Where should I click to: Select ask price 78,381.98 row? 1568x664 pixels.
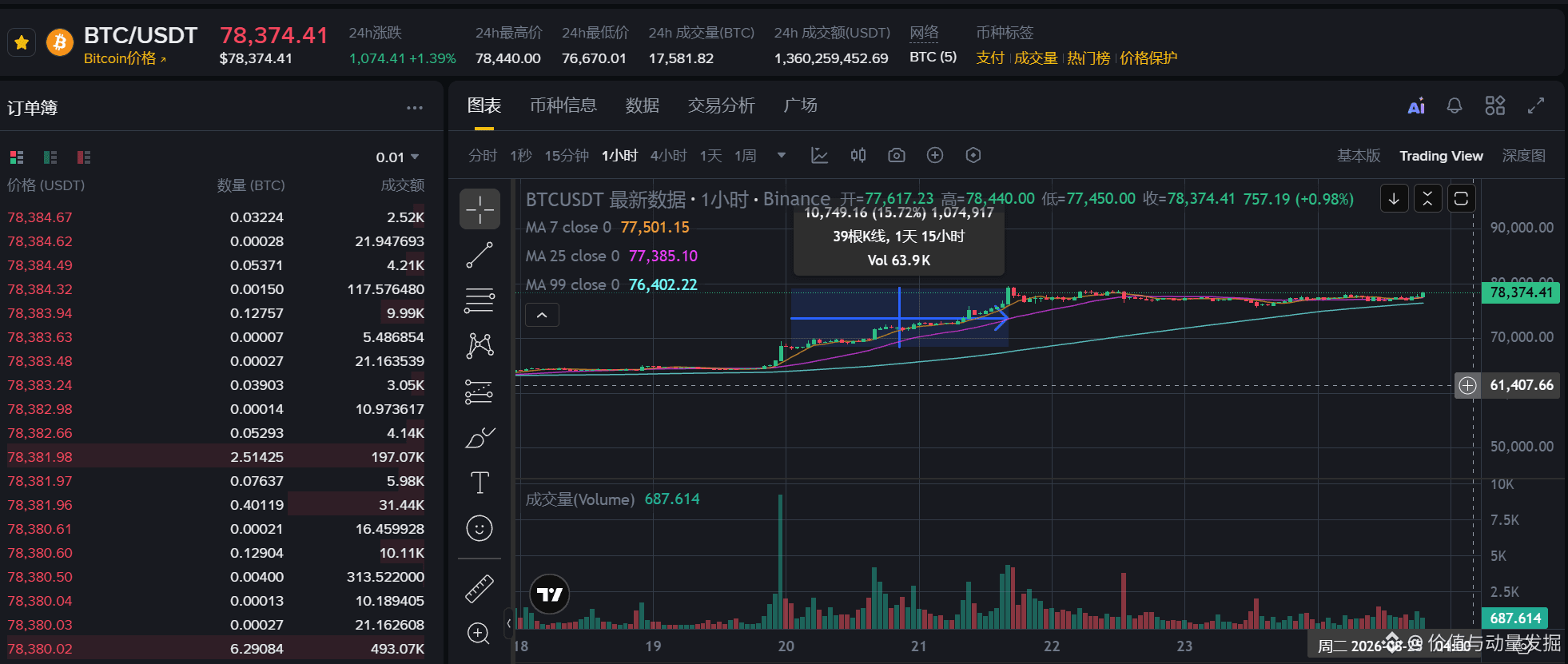click(x=217, y=457)
